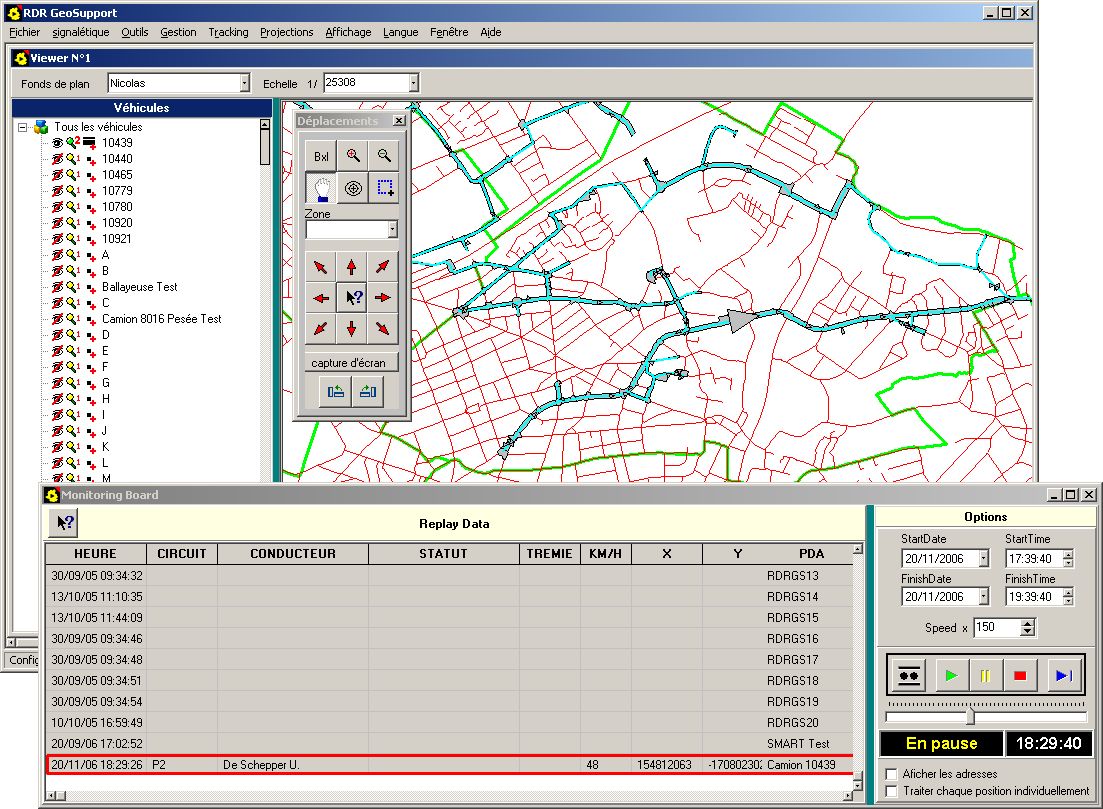Select the hand pan tool

coord(321,187)
